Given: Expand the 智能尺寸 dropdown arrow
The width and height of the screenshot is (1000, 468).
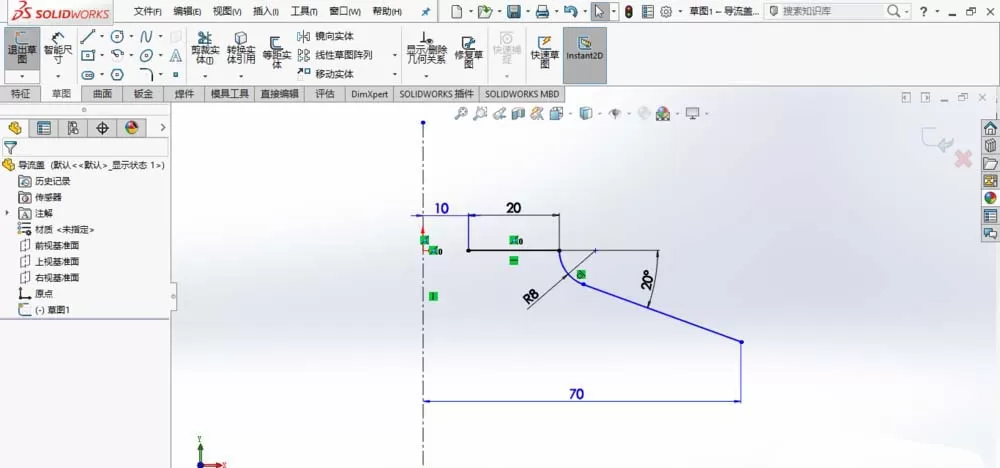Looking at the screenshot, I should 58,76.
